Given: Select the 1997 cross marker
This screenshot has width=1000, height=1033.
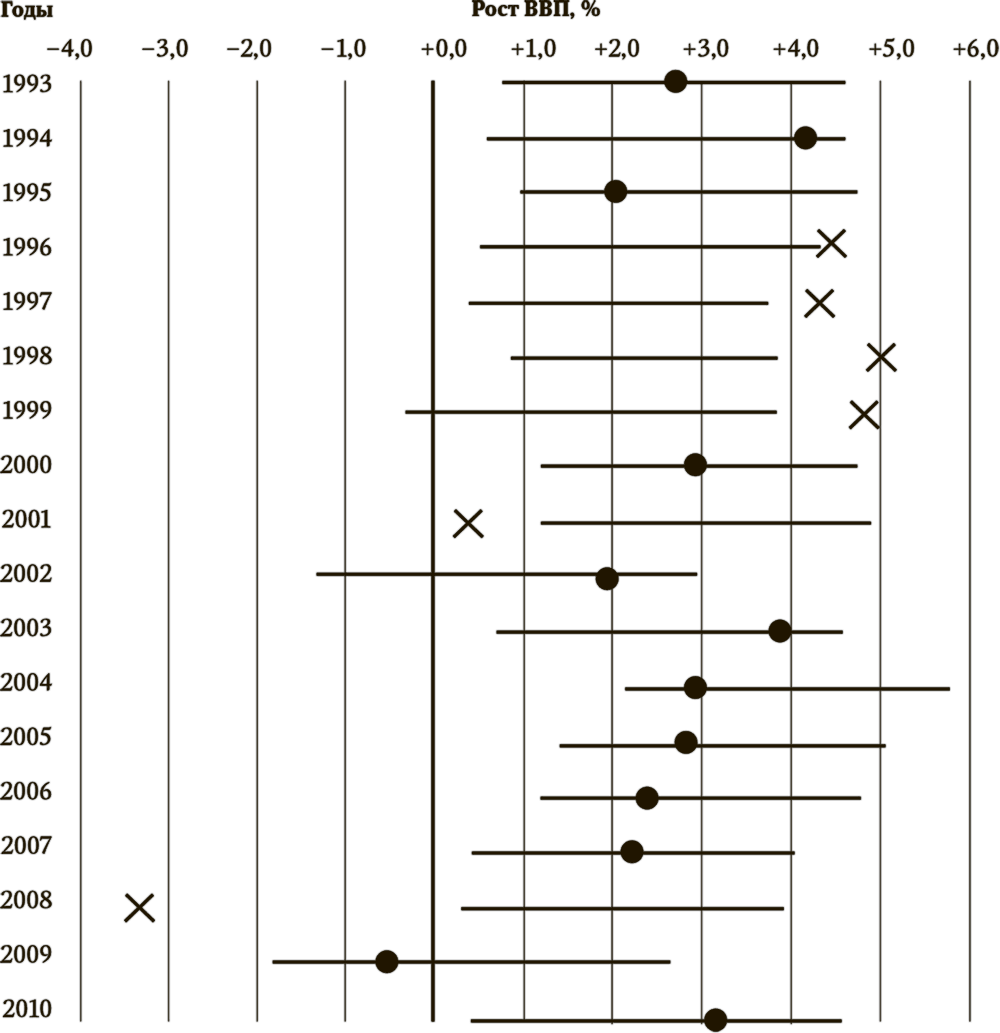Looking at the screenshot, I should tap(819, 303).
